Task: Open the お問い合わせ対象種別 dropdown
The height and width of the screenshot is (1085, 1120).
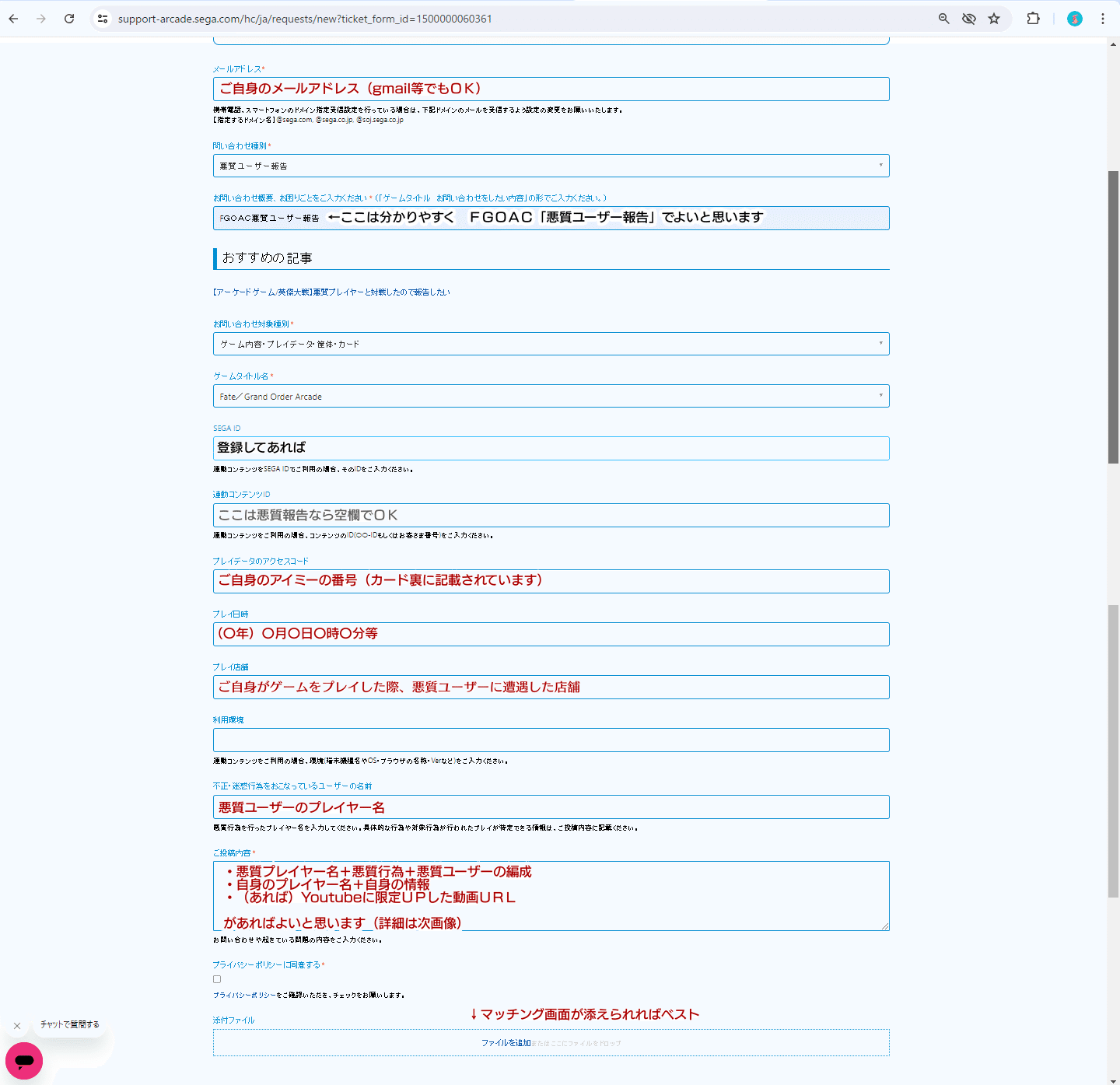Action: (551, 344)
